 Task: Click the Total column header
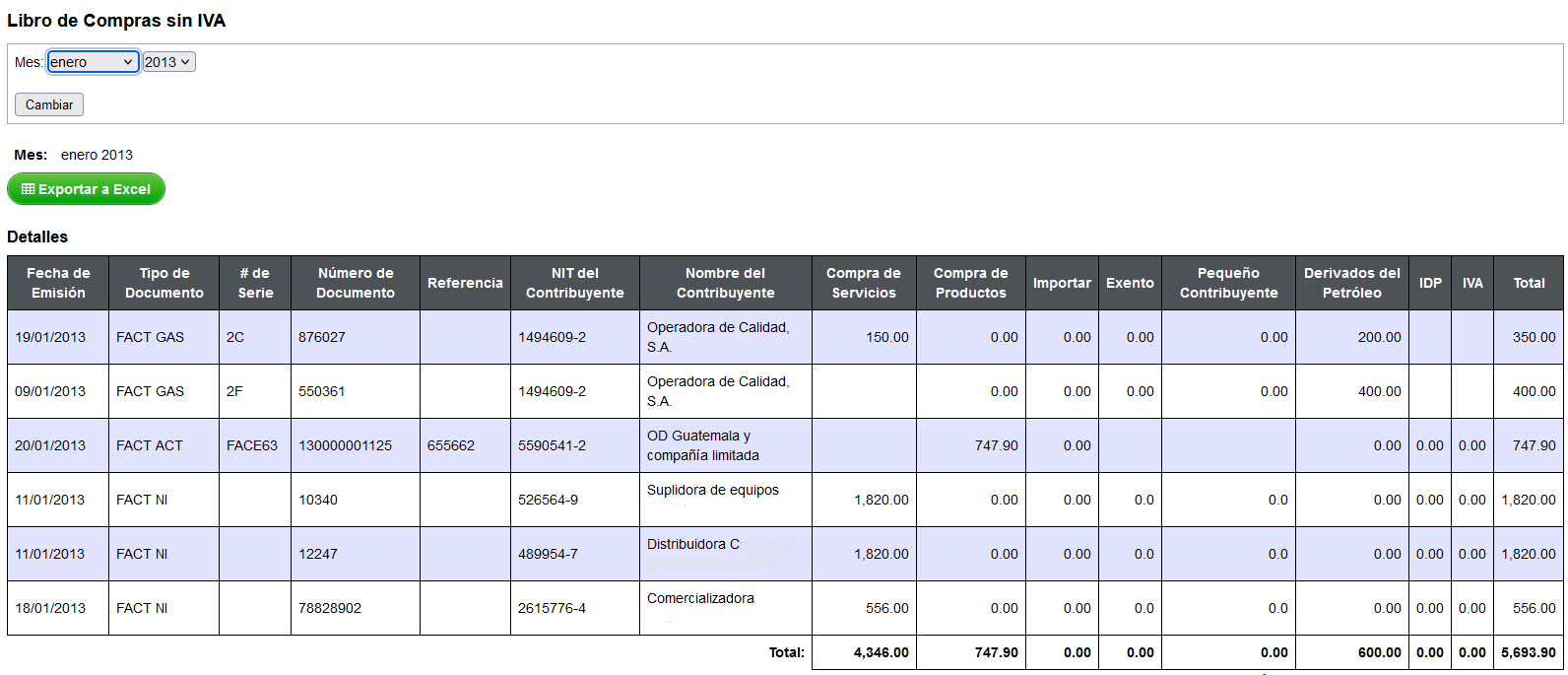point(1529,283)
